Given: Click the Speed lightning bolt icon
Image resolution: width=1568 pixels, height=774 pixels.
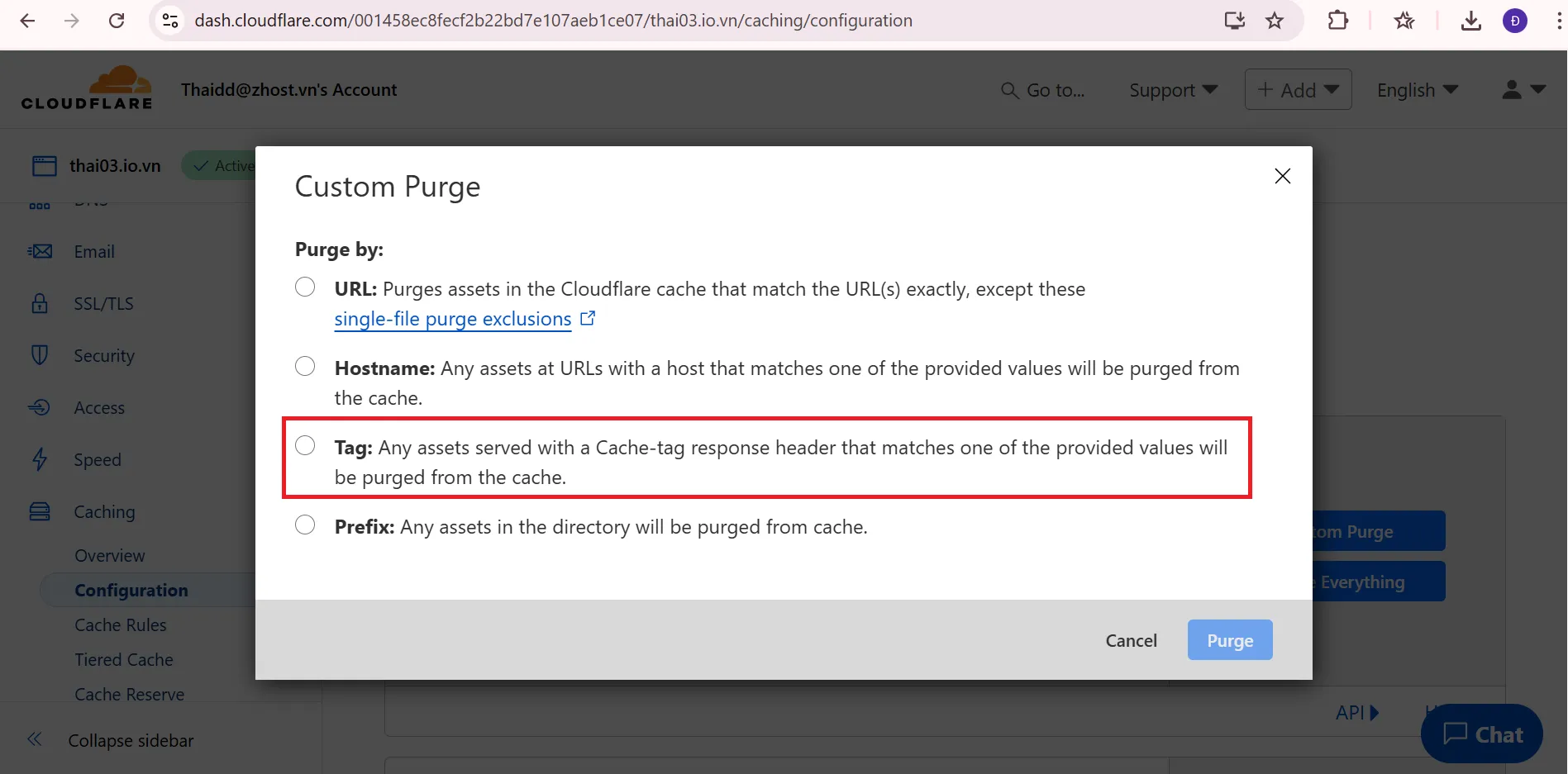Looking at the screenshot, I should [x=40, y=459].
